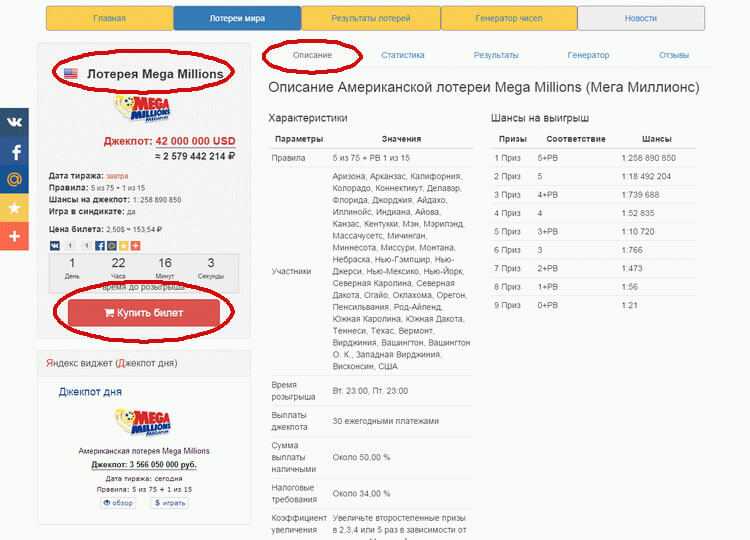Click the Время розыгрыша value Вт. 23:00
Image resolution: width=750 pixels, height=540 pixels.
[x=370, y=391]
